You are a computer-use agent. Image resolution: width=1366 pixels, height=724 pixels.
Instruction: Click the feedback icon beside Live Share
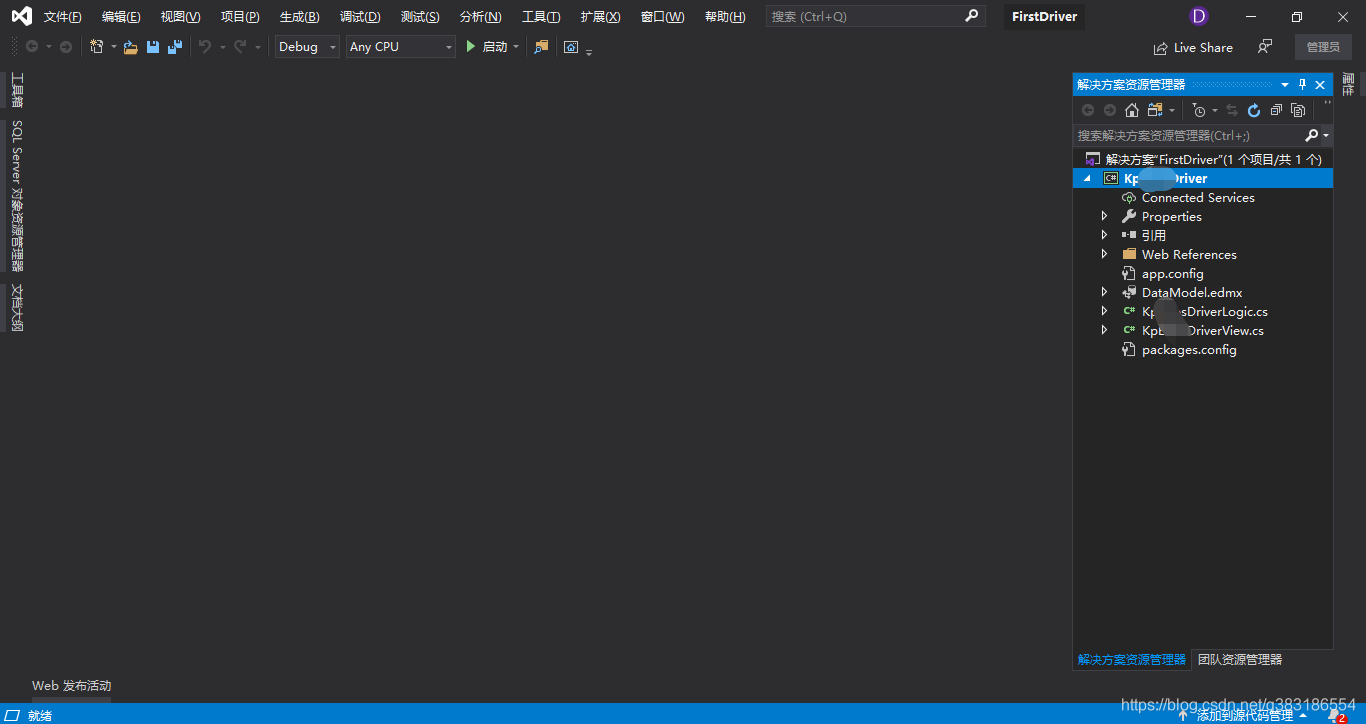tap(1265, 47)
